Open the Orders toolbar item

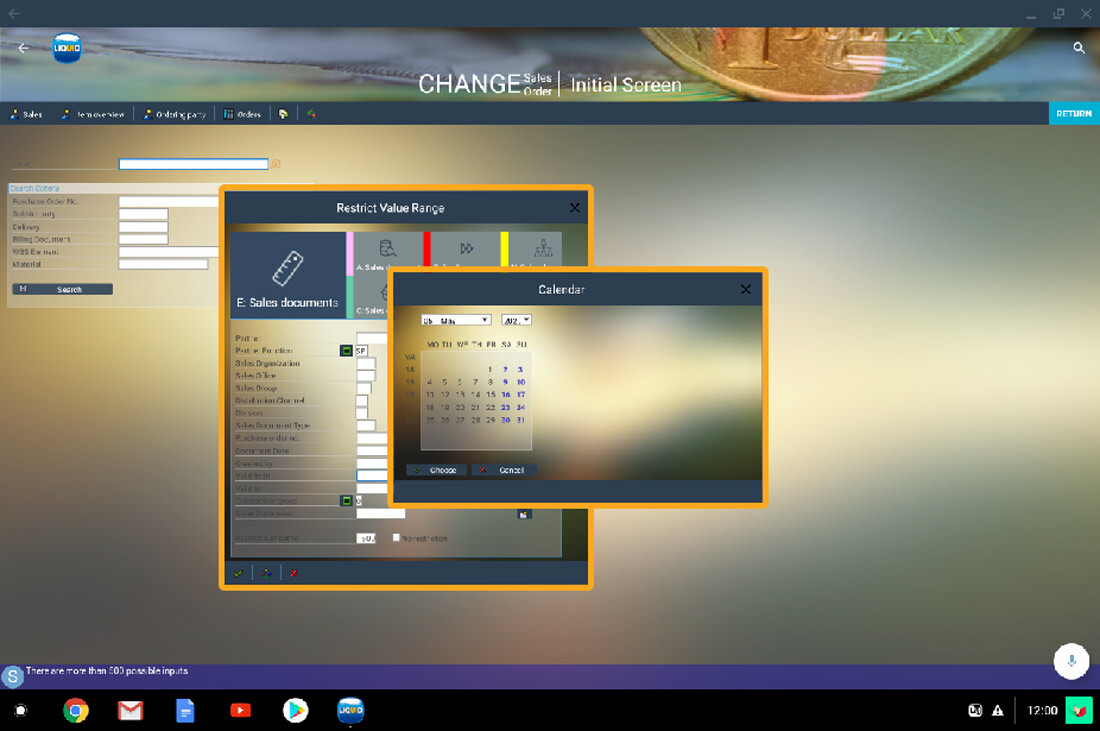click(242, 114)
